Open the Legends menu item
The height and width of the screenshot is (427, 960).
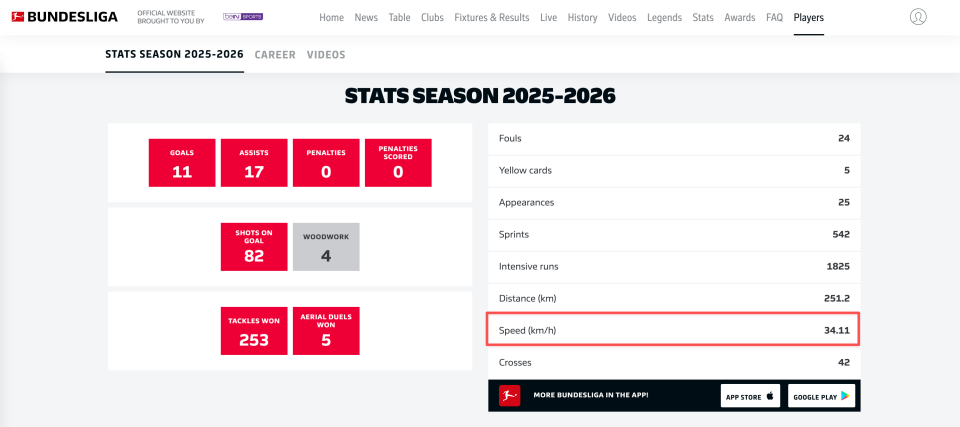pyautogui.click(x=664, y=18)
